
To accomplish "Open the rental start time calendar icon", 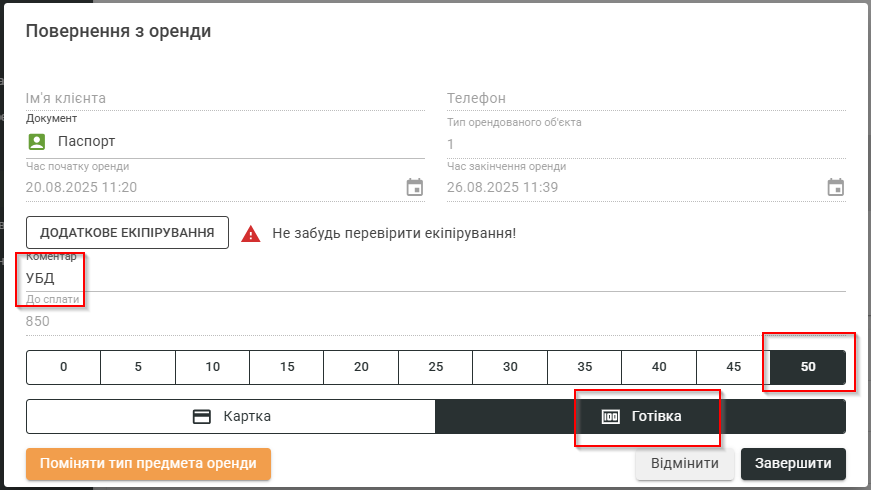I will coord(415,187).
